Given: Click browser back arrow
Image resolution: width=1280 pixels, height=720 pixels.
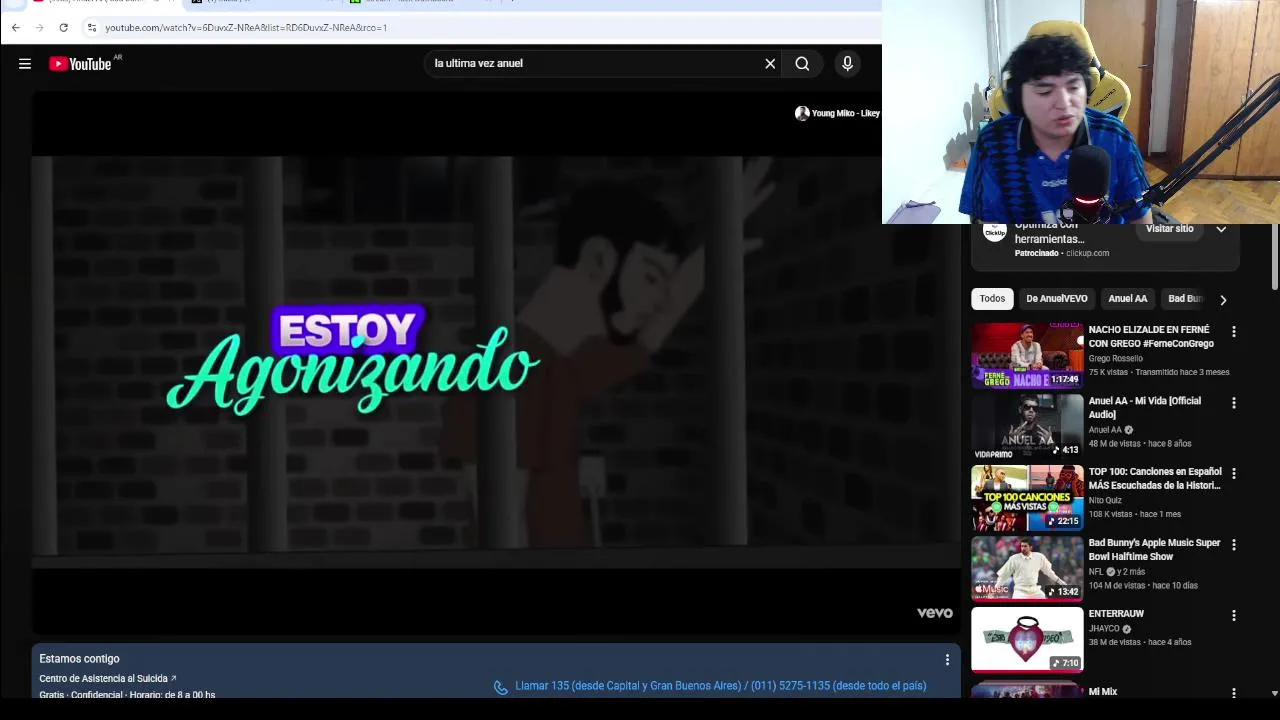Looking at the screenshot, I should (16, 27).
